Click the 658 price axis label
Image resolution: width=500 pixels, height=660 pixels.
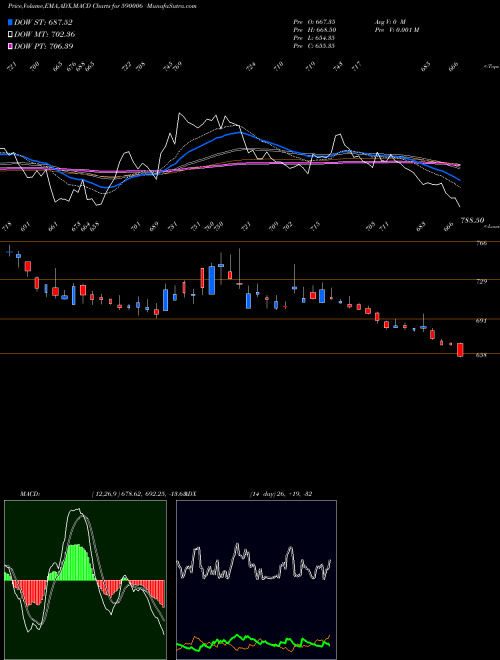point(481,355)
